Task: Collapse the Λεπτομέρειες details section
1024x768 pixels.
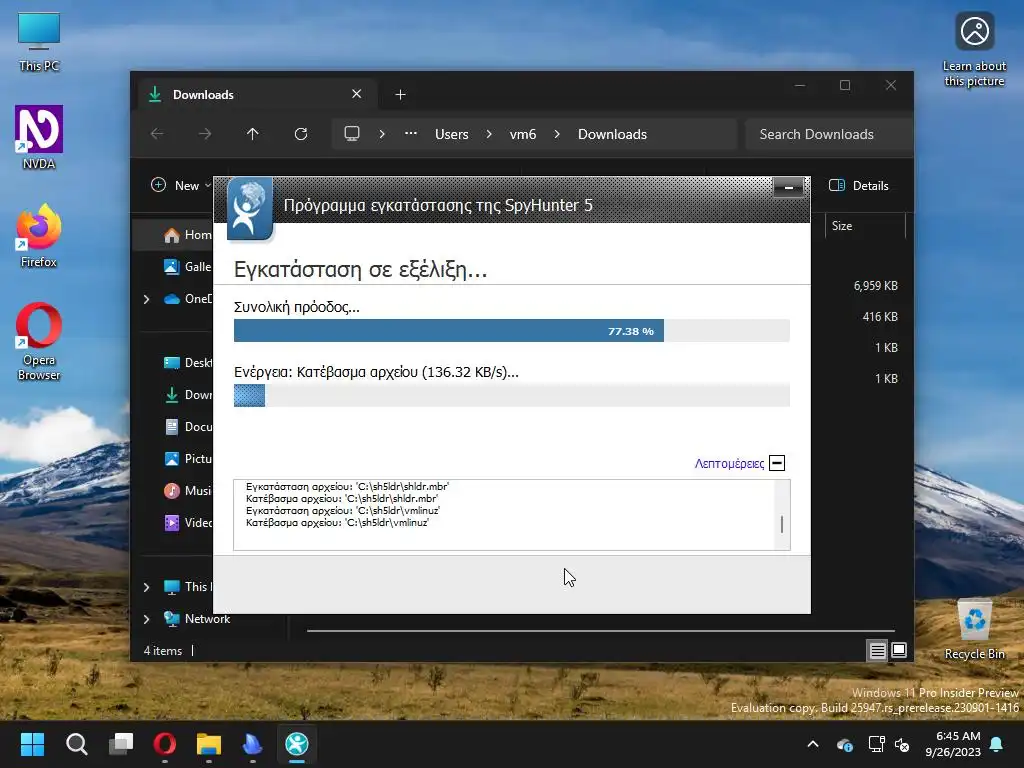Action: (x=777, y=464)
